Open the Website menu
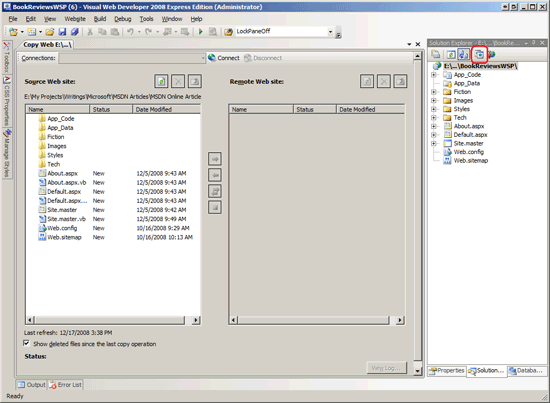 point(75,19)
